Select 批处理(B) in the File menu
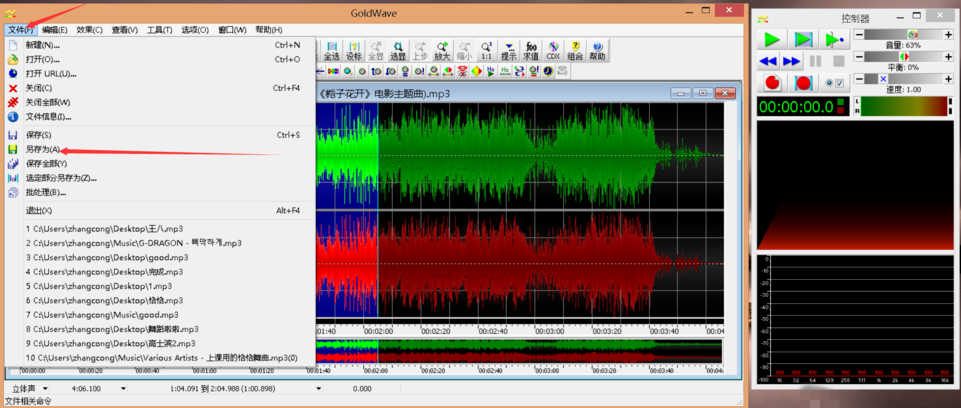The width and height of the screenshot is (961, 408). coord(45,192)
